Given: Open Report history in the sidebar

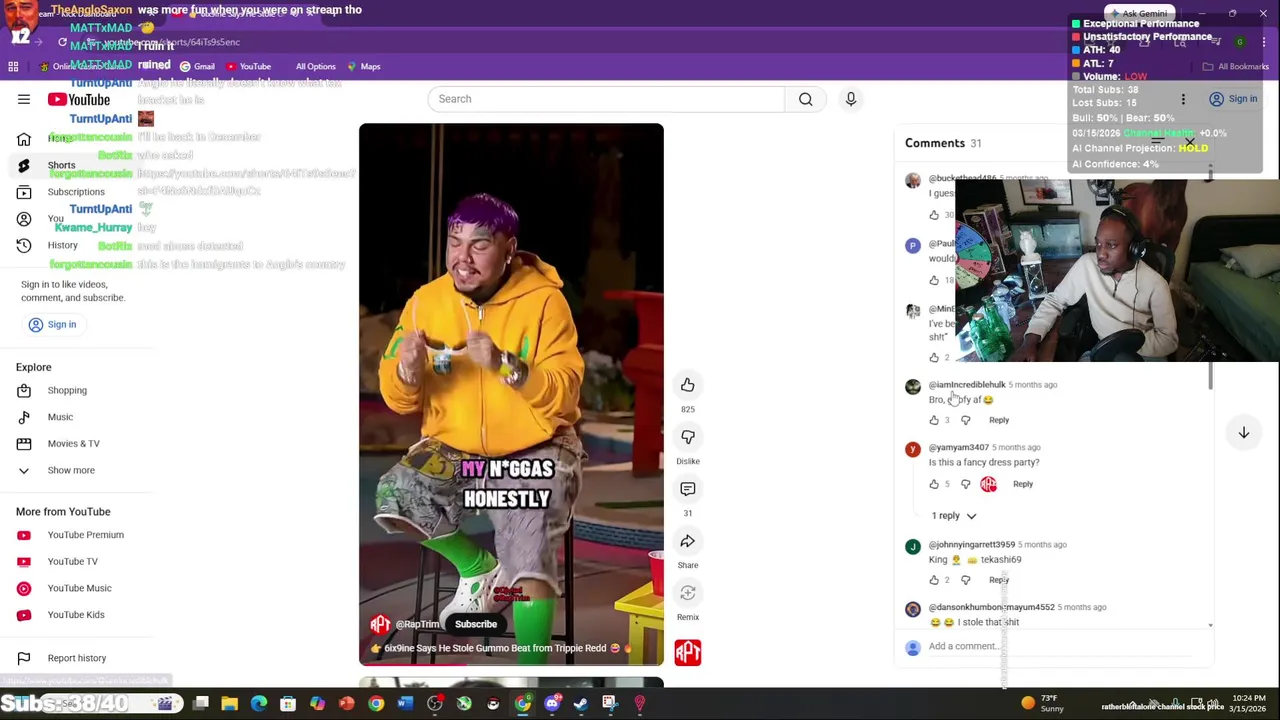Looking at the screenshot, I should tap(76, 658).
